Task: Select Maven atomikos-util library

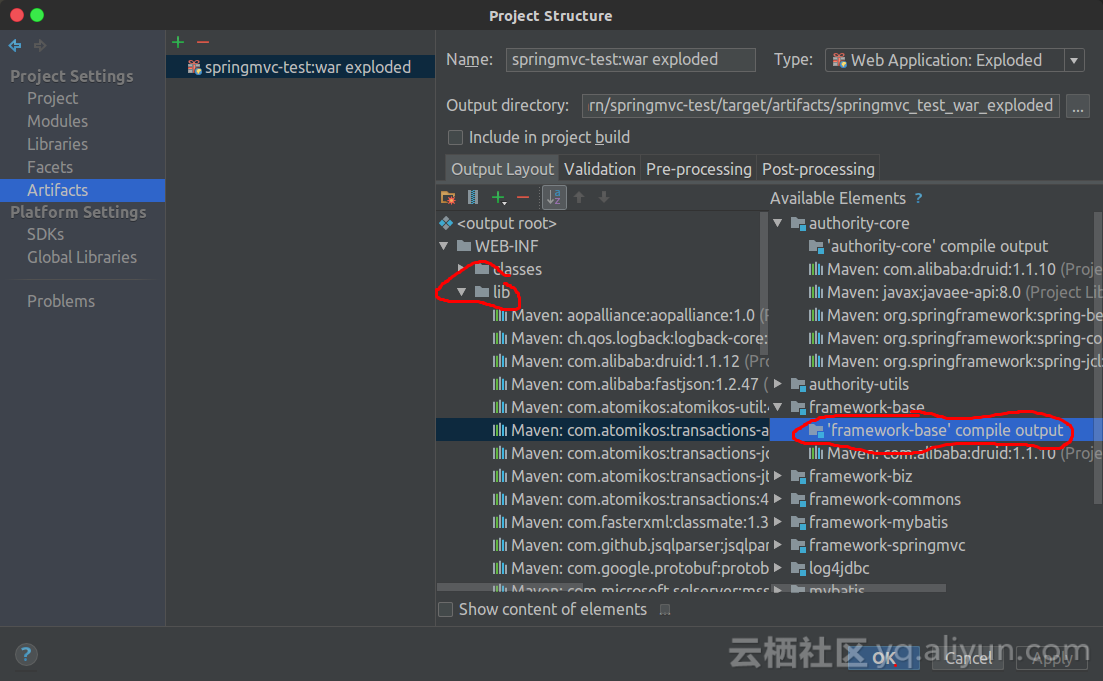Action: click(630, 407)
